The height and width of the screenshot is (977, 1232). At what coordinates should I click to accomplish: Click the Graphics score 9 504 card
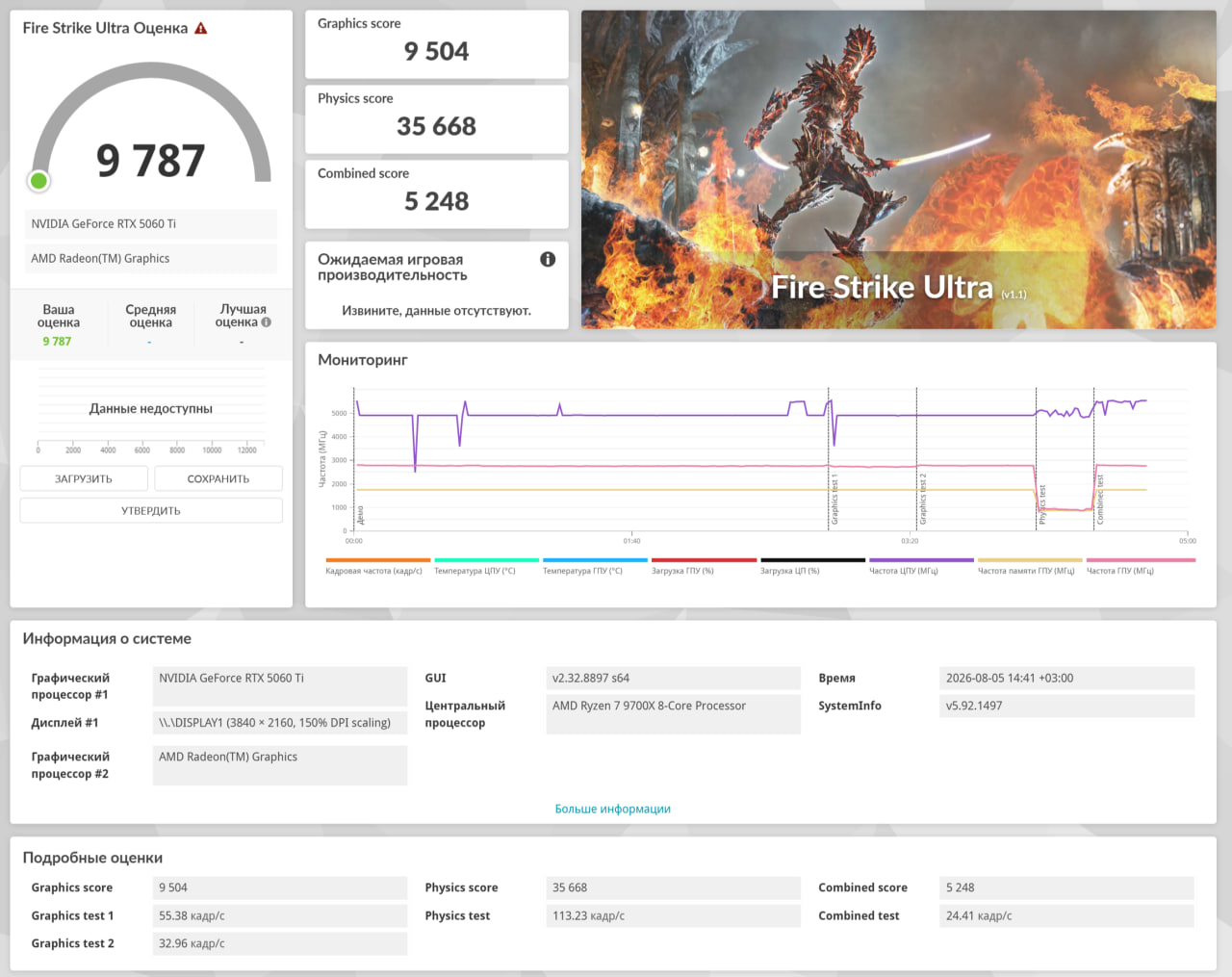click(x=437, y=44)
